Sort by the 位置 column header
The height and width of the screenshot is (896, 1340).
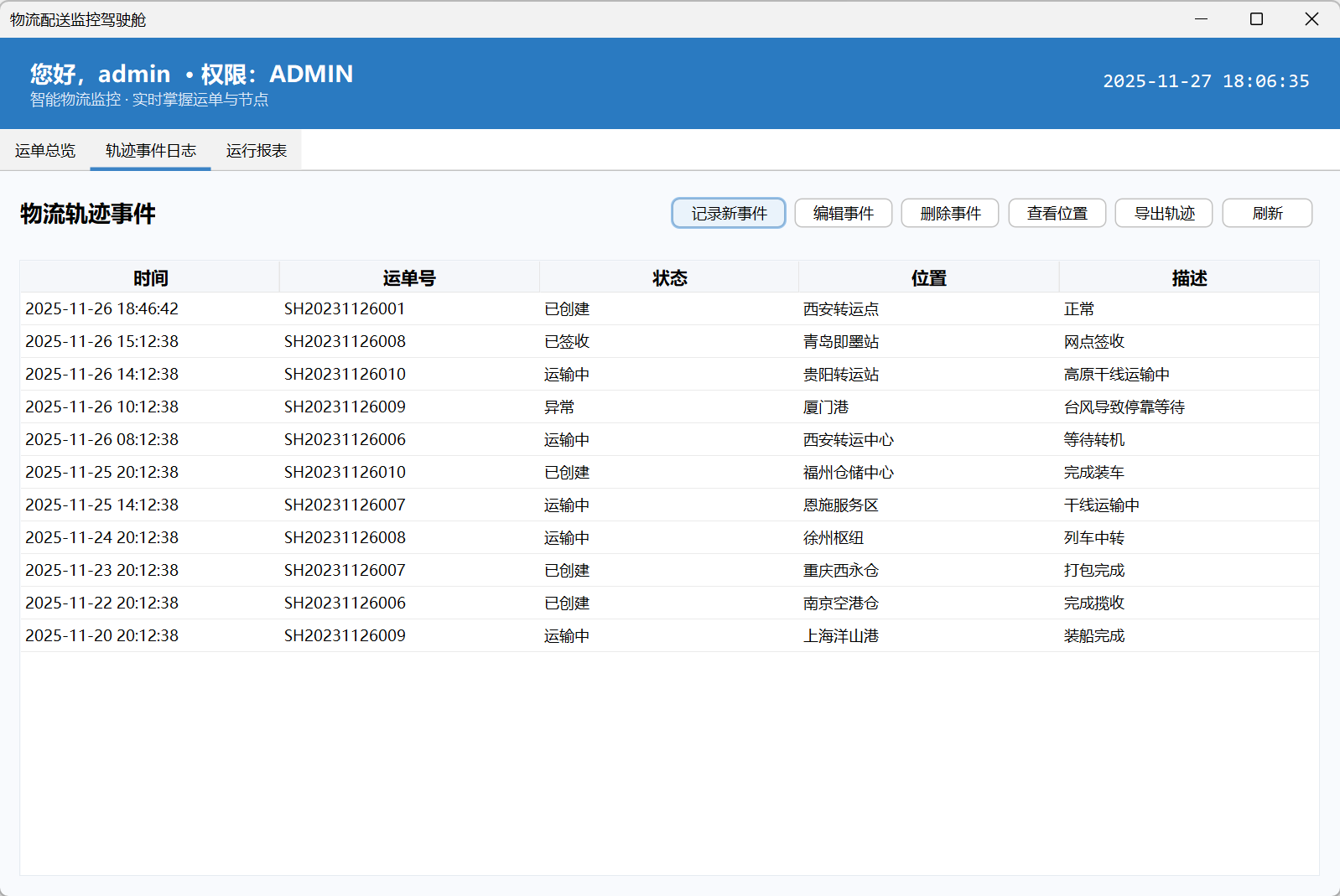(x=929, y=277)
